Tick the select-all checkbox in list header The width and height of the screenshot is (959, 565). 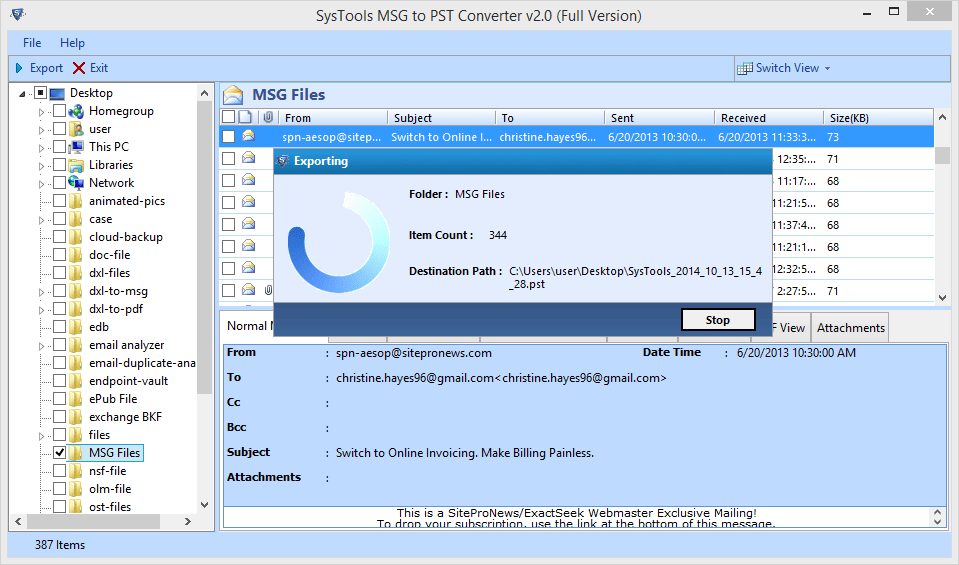[228, 117]
